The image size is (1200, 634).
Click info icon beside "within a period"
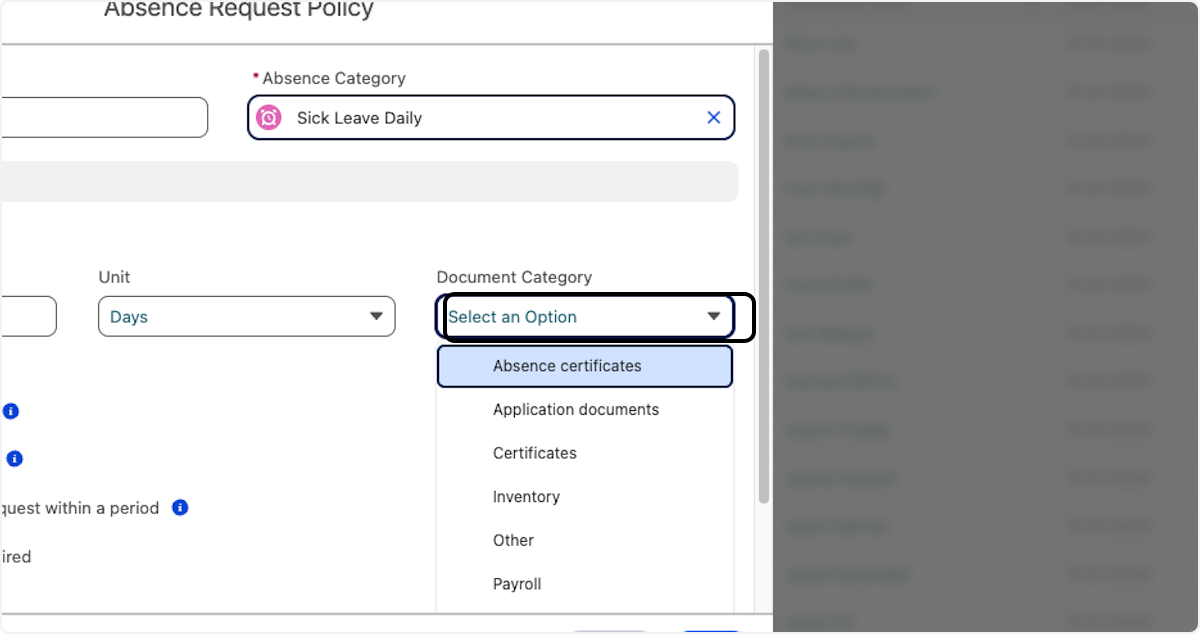point(180,508)
